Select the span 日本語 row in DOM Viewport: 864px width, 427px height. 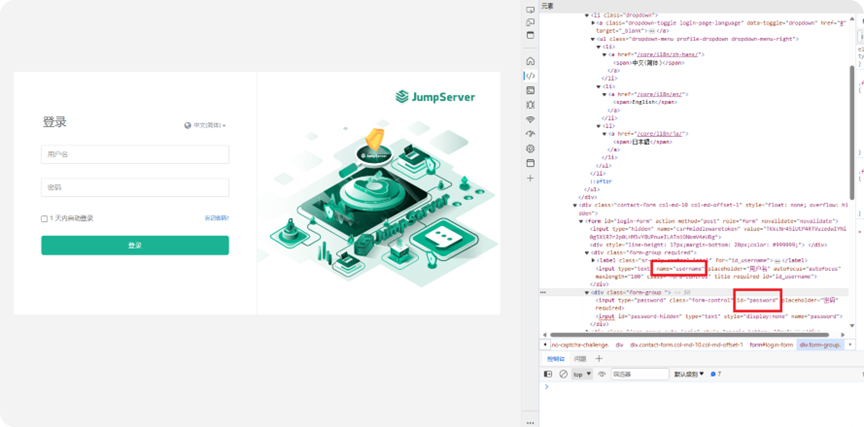pos(642,142)
